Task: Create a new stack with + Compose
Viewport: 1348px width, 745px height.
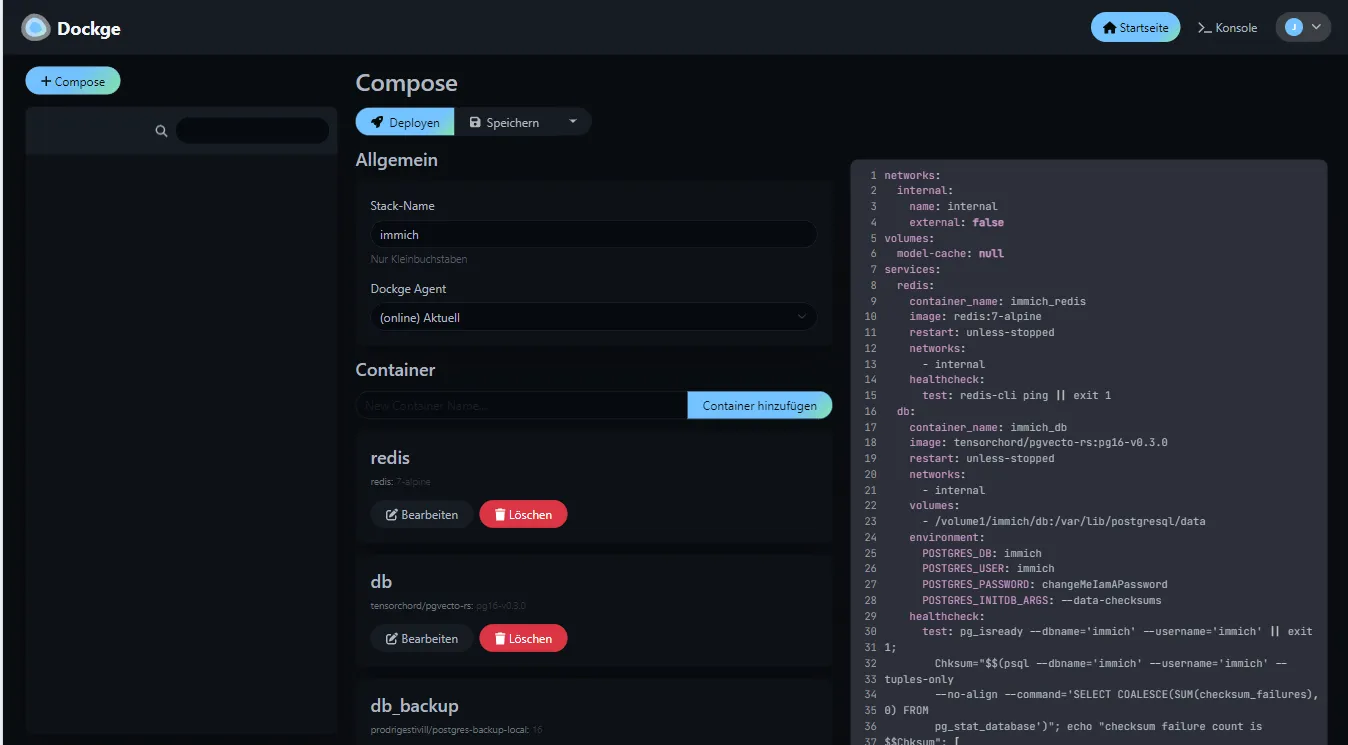Action: [x=73, y=81]
